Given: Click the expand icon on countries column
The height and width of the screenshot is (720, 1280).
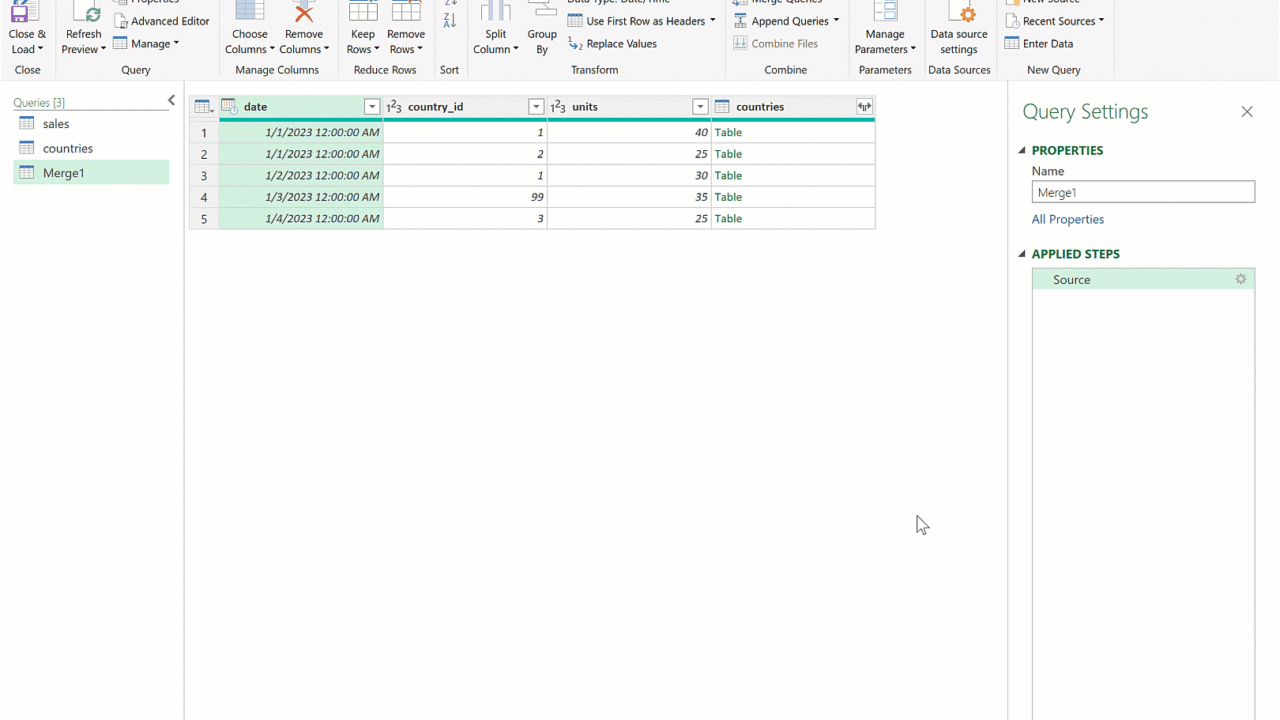Looking at the screenshot, I should click(864, 107).
